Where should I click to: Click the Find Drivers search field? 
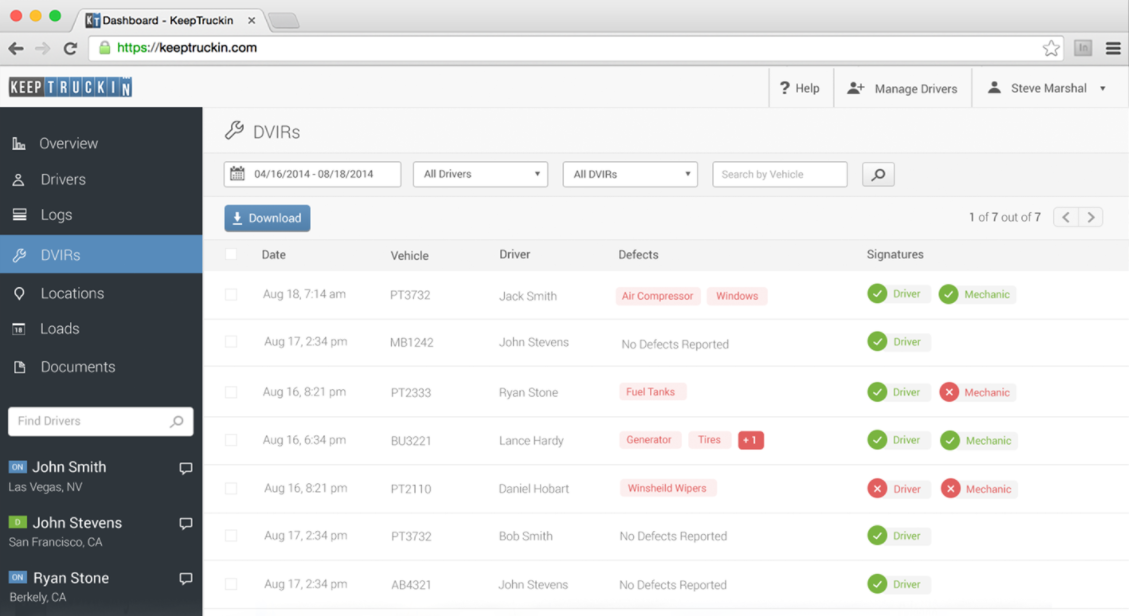(x=90, y=421)
